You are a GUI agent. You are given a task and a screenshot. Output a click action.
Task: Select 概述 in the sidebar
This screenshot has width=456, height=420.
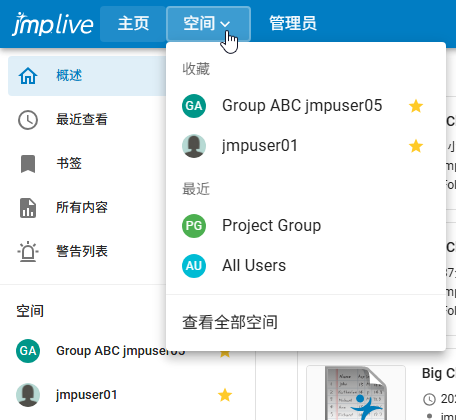click(x=87, y=76)
